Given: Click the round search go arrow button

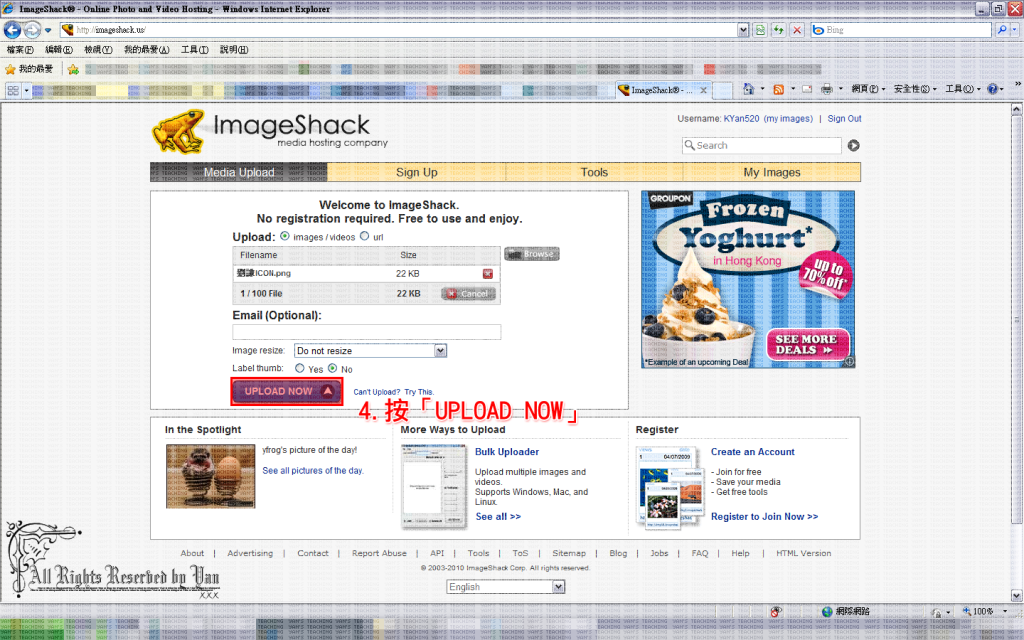Looking at the screenshot, I should [853, 146].
